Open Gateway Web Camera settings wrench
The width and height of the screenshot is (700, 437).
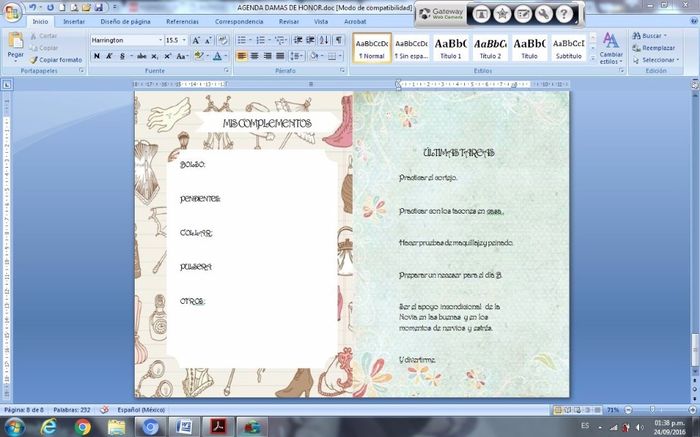tap(543, 14)
